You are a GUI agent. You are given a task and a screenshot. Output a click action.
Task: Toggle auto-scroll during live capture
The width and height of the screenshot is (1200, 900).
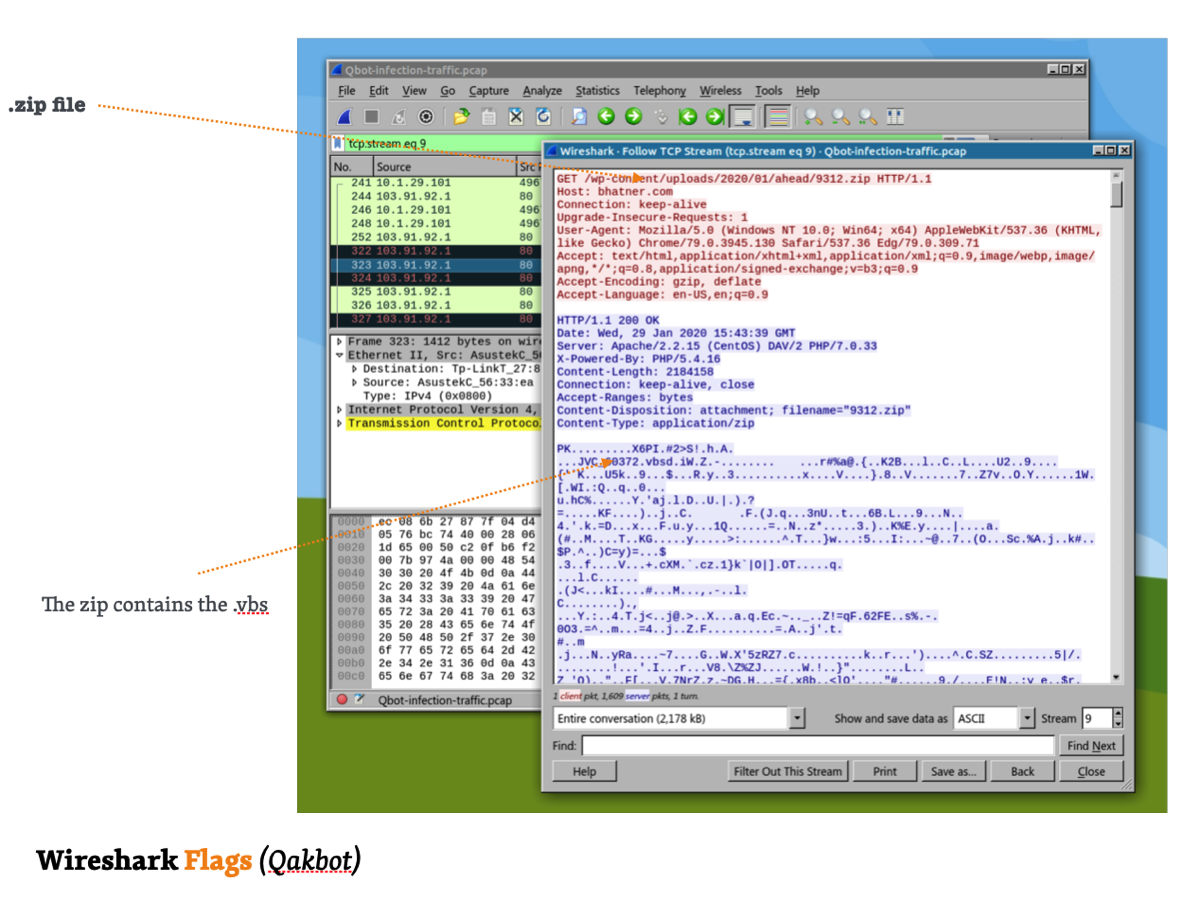(742, 117)
